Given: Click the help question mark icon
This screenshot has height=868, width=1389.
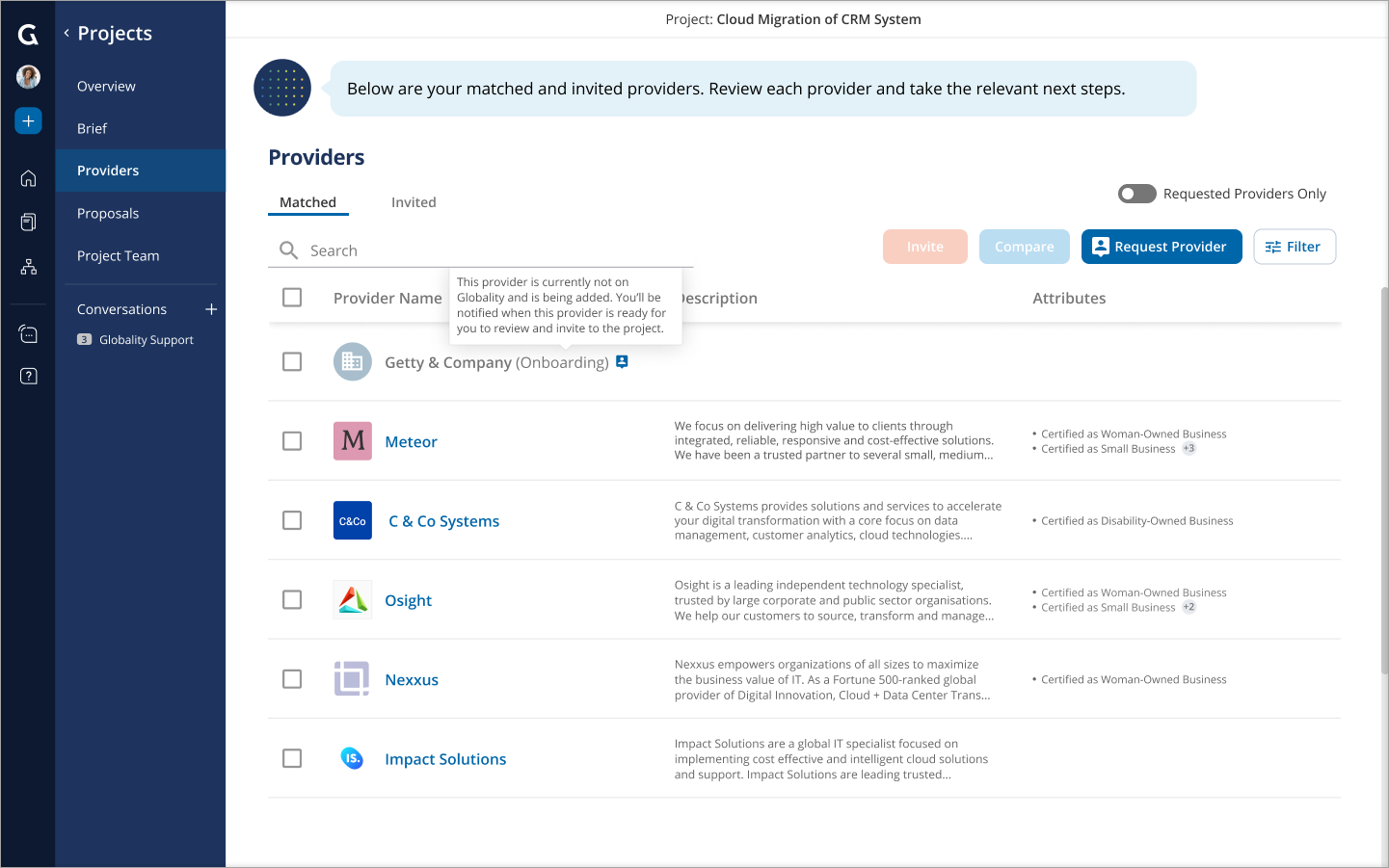Looking at the screenshot, I should point(28,376).
